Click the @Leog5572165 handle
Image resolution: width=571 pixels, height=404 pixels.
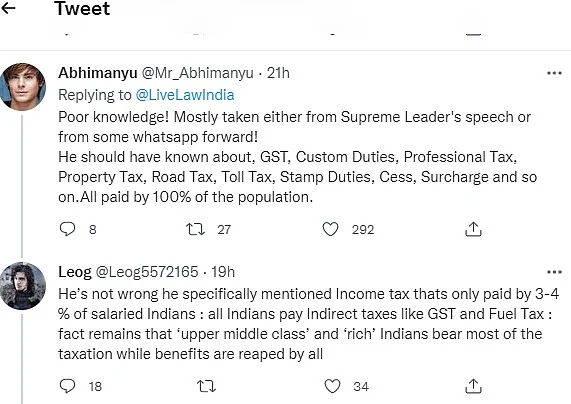click(x=147, y=272)
